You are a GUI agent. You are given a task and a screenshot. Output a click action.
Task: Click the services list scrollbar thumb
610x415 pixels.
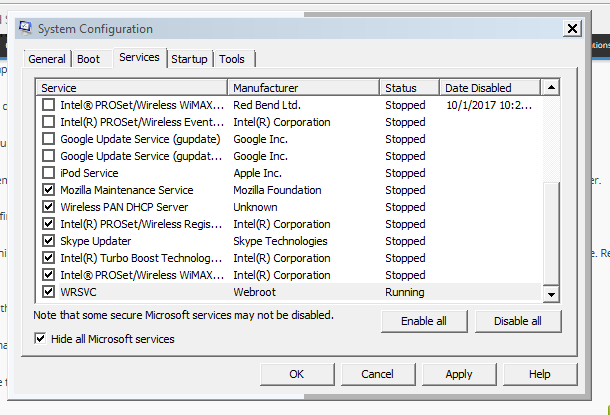click(x=551, y=233)
